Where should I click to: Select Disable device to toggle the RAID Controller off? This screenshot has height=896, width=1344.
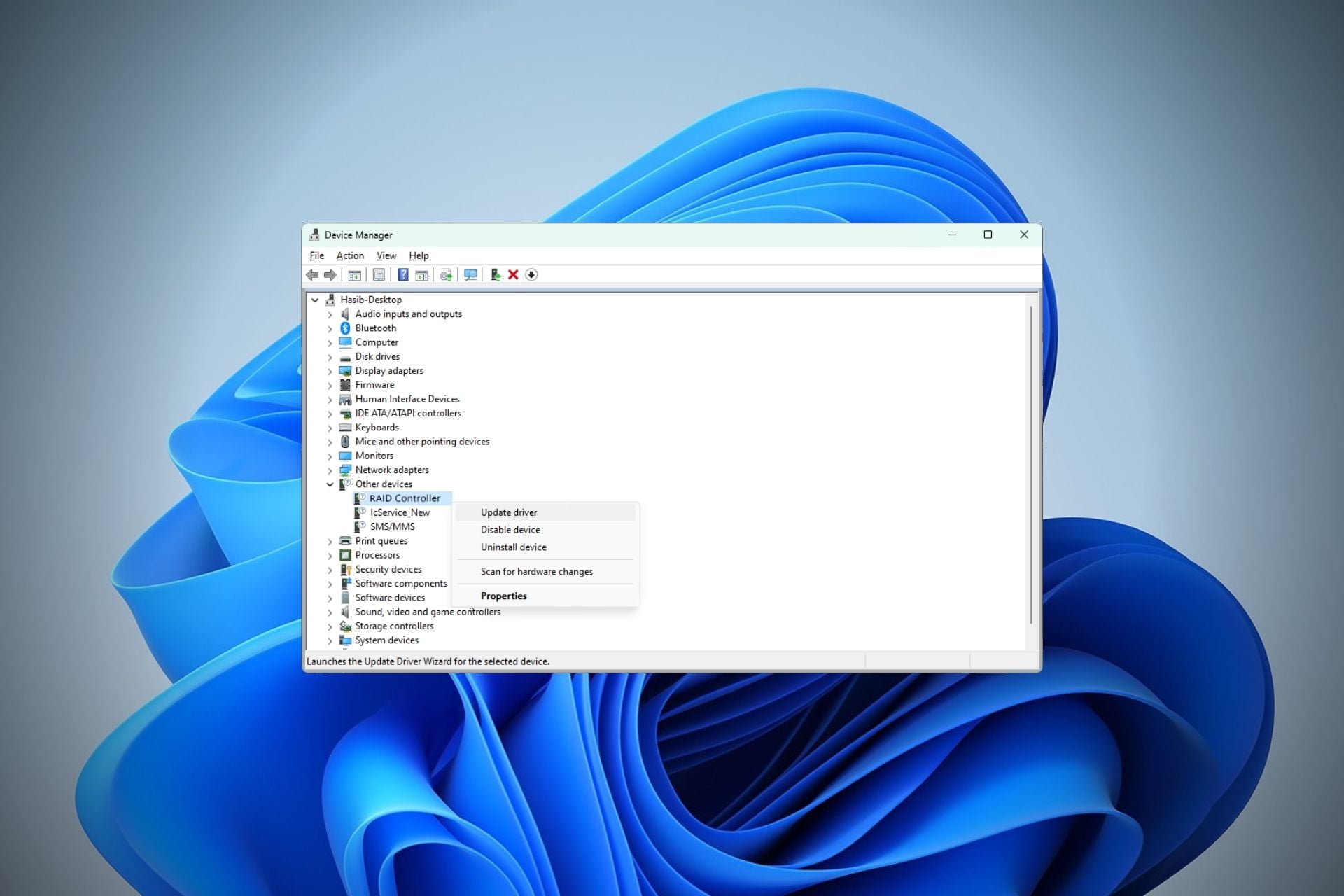pos(510,530)
